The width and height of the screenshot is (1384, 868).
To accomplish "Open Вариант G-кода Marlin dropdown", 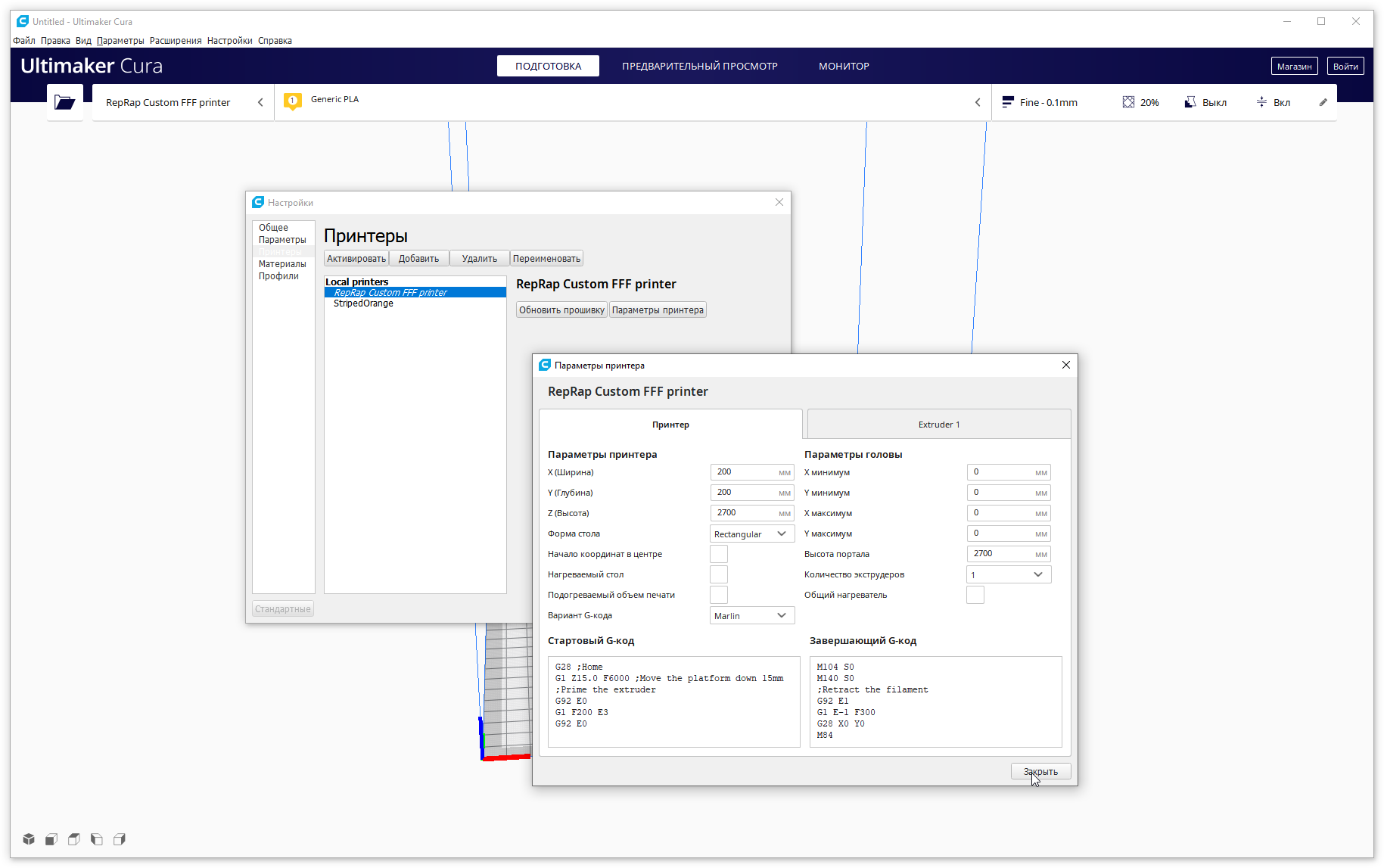I will click(752, 615).
